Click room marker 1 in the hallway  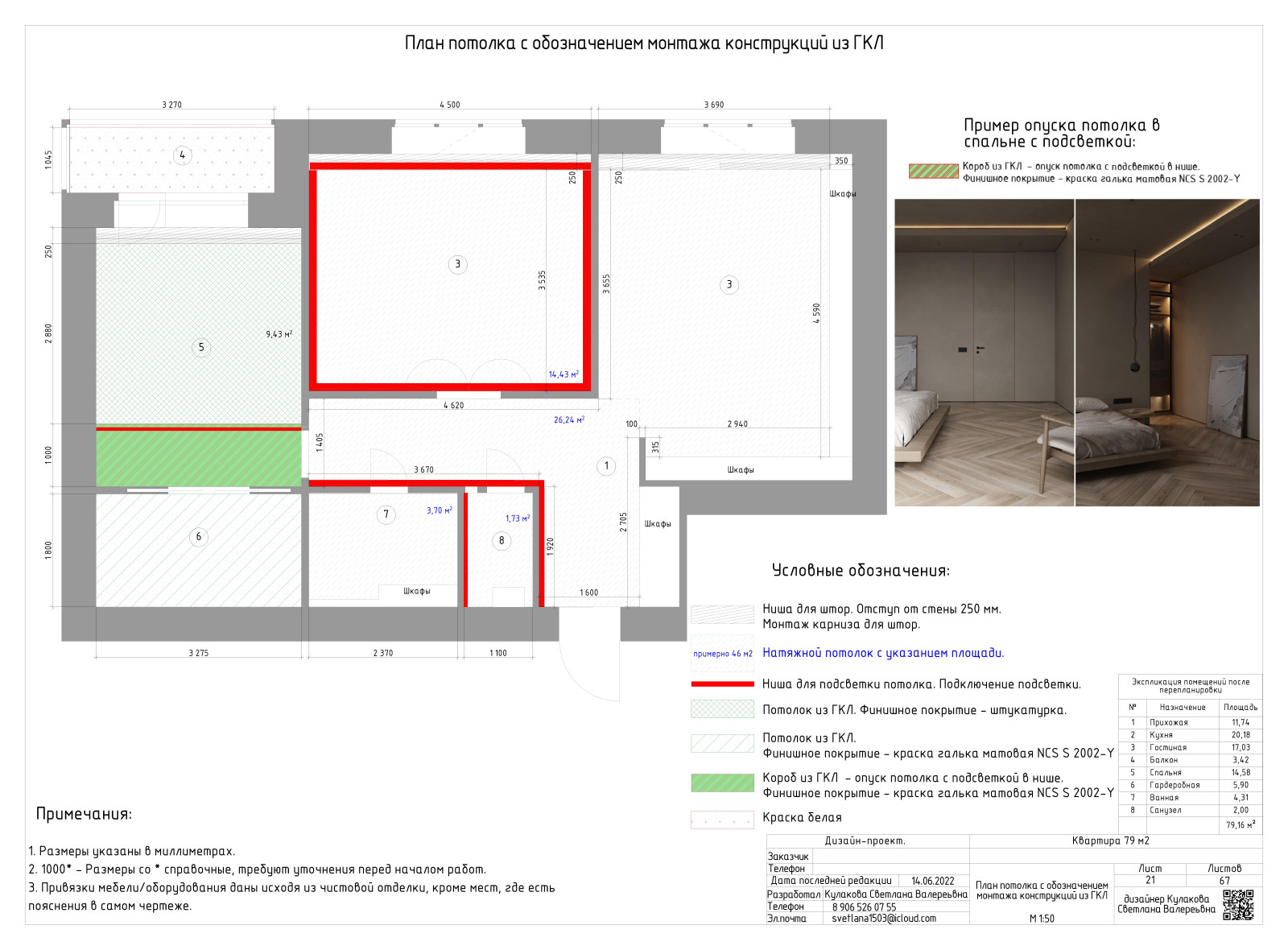pyautogui.click(x=606, y=466)
